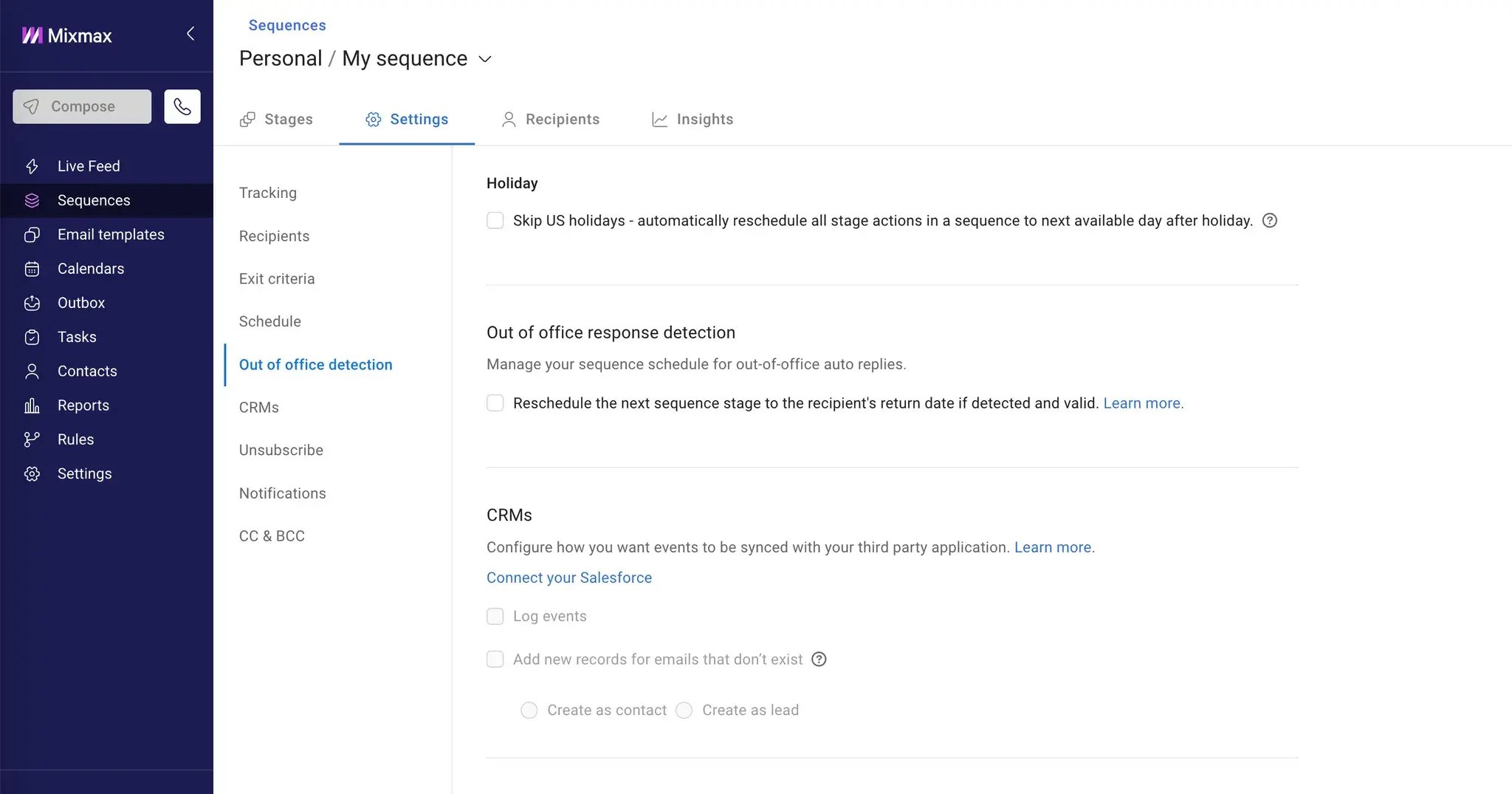Toggle the Log events checkbox

click(x=495, y=617)
